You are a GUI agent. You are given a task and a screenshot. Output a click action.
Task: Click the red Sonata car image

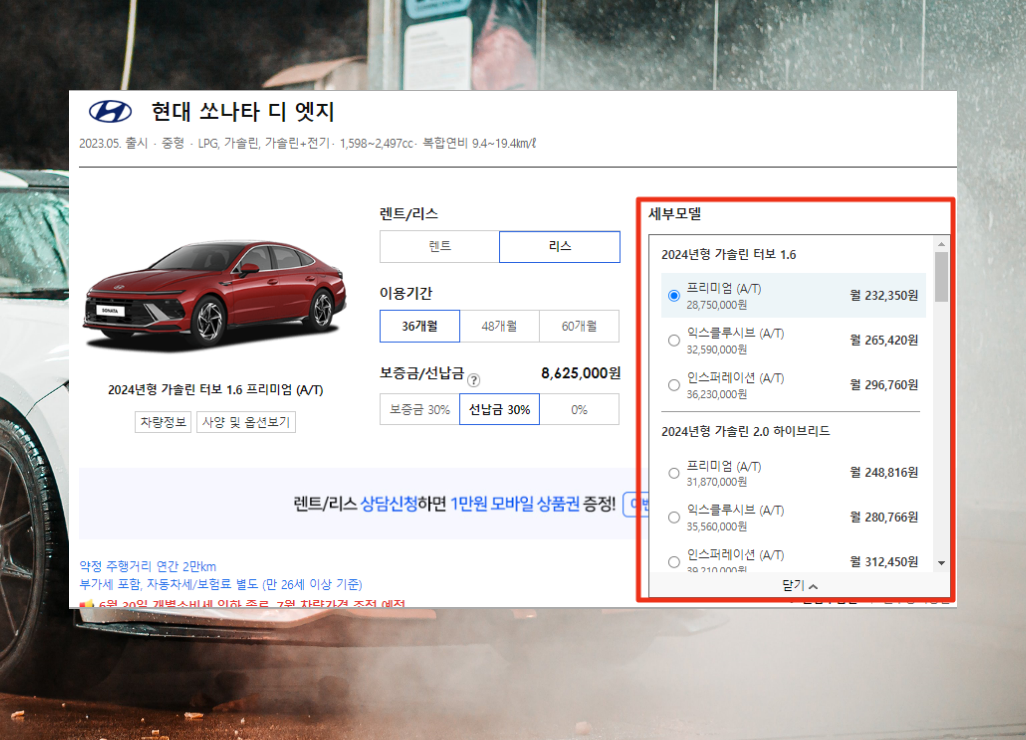214,296
